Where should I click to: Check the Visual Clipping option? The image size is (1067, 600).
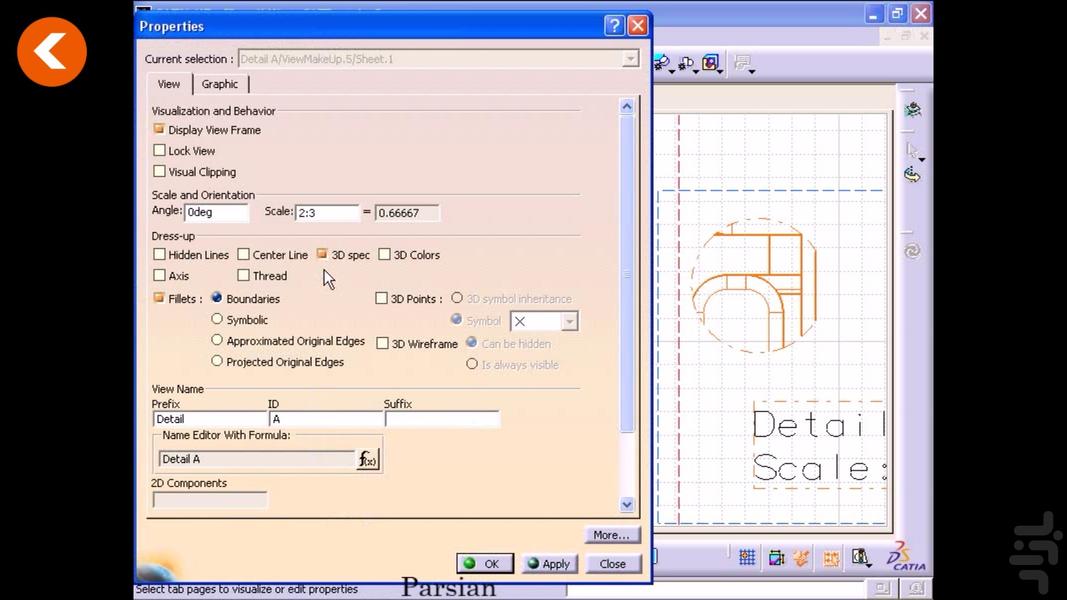click(160, 171)
